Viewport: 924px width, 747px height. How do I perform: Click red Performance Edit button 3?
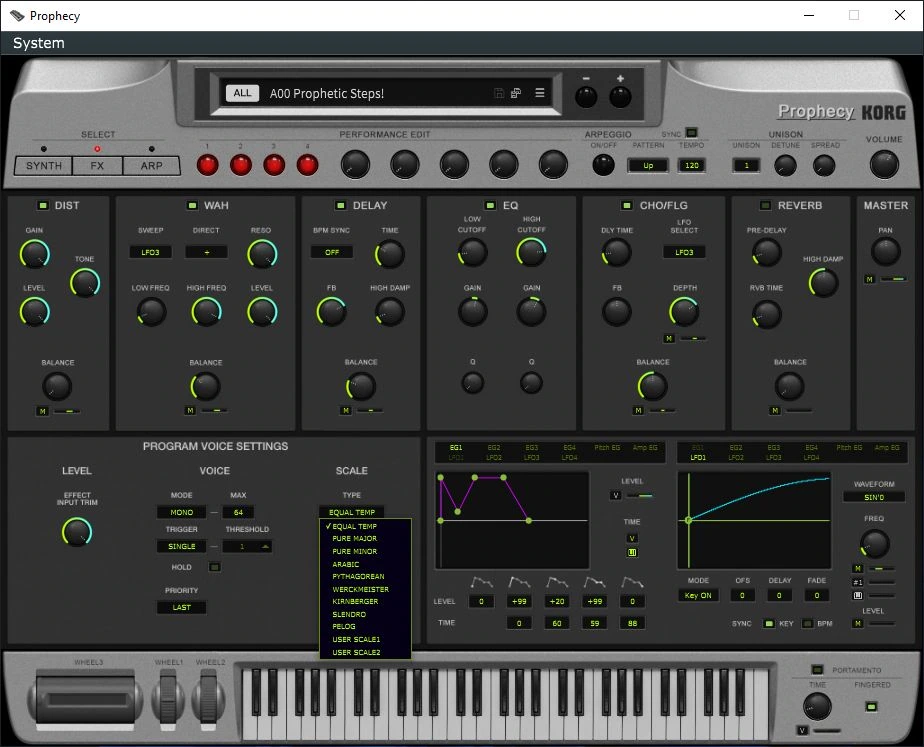274,165
